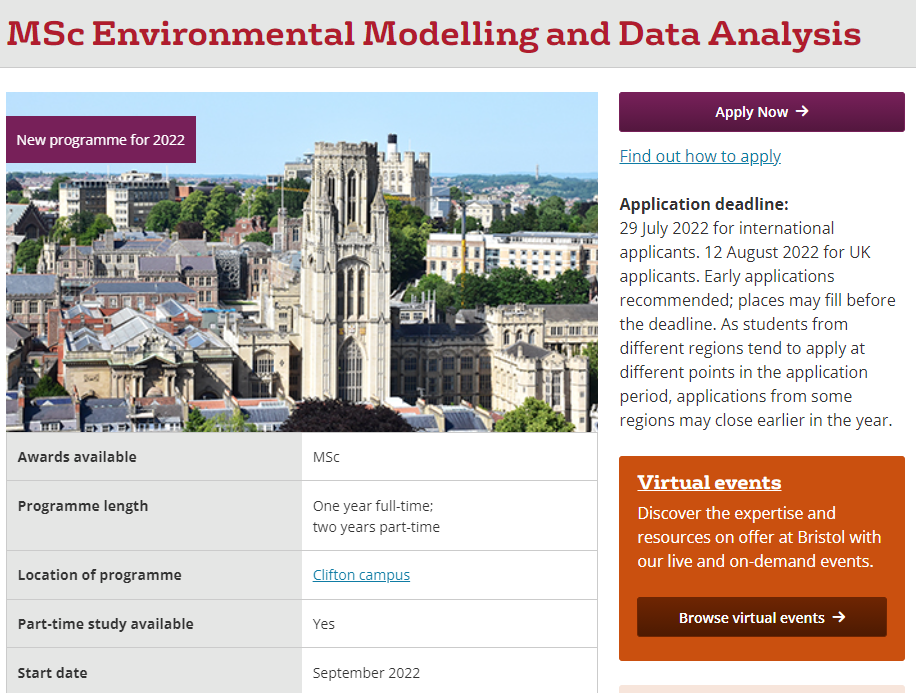Screen dimensions: 916x693
Task: Select the 'Part-time study available' label
Action: [x=105, y=624]
